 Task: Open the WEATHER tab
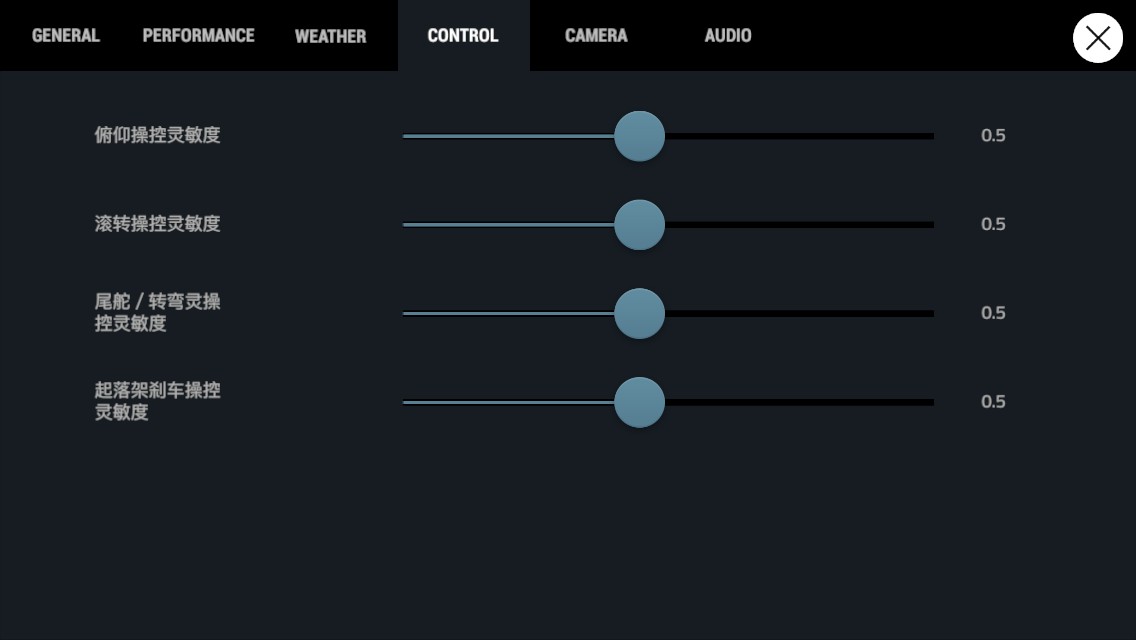click(x=330, y=36)
